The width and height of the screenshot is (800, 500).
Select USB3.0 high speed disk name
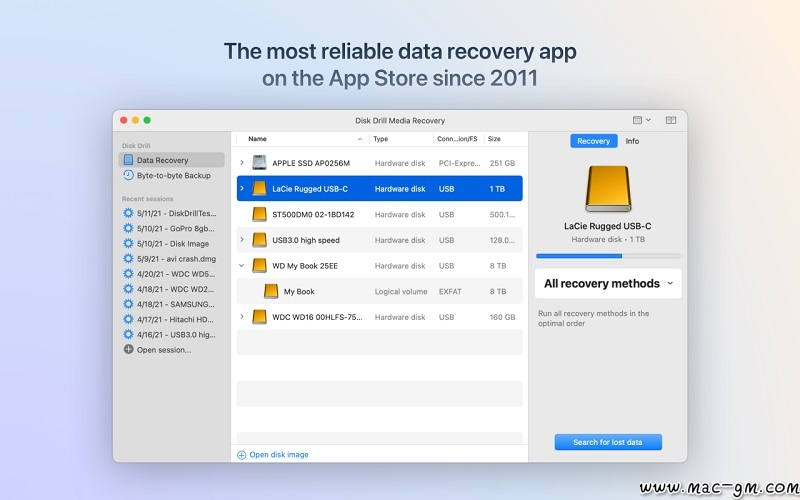[x=306, y=240]
